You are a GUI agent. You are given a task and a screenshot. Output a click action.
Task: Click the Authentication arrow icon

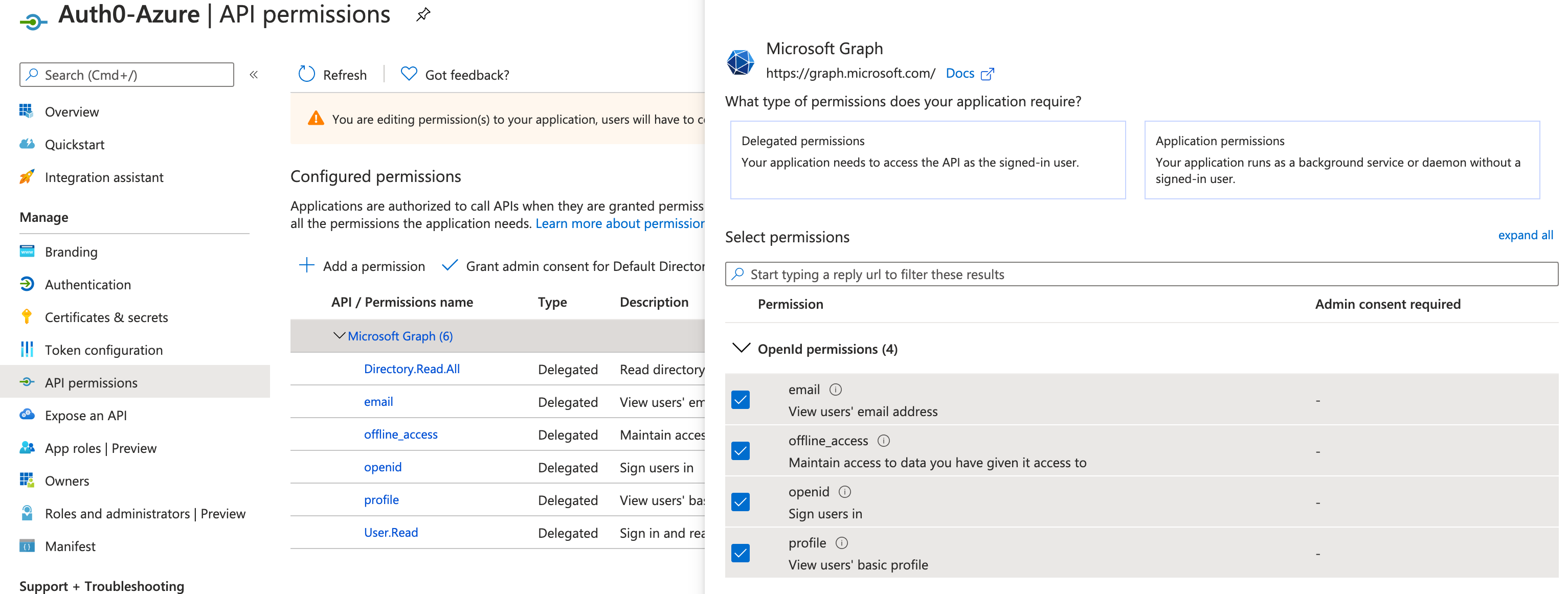coord(27,284)
